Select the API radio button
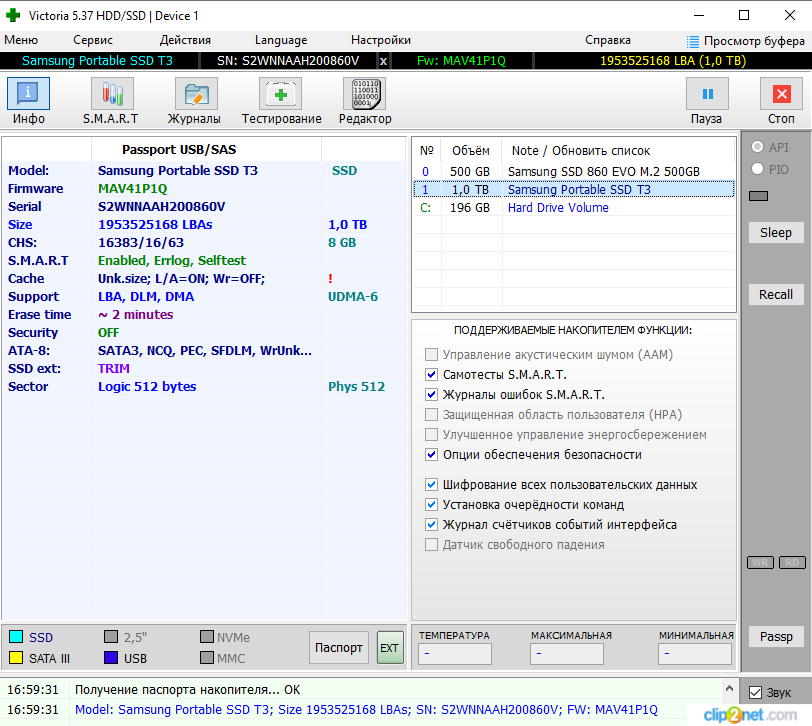The image size is (812, 726). 757,147
